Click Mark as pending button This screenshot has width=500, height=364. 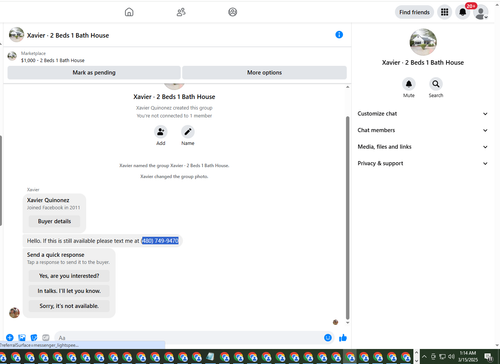[94, 72]
